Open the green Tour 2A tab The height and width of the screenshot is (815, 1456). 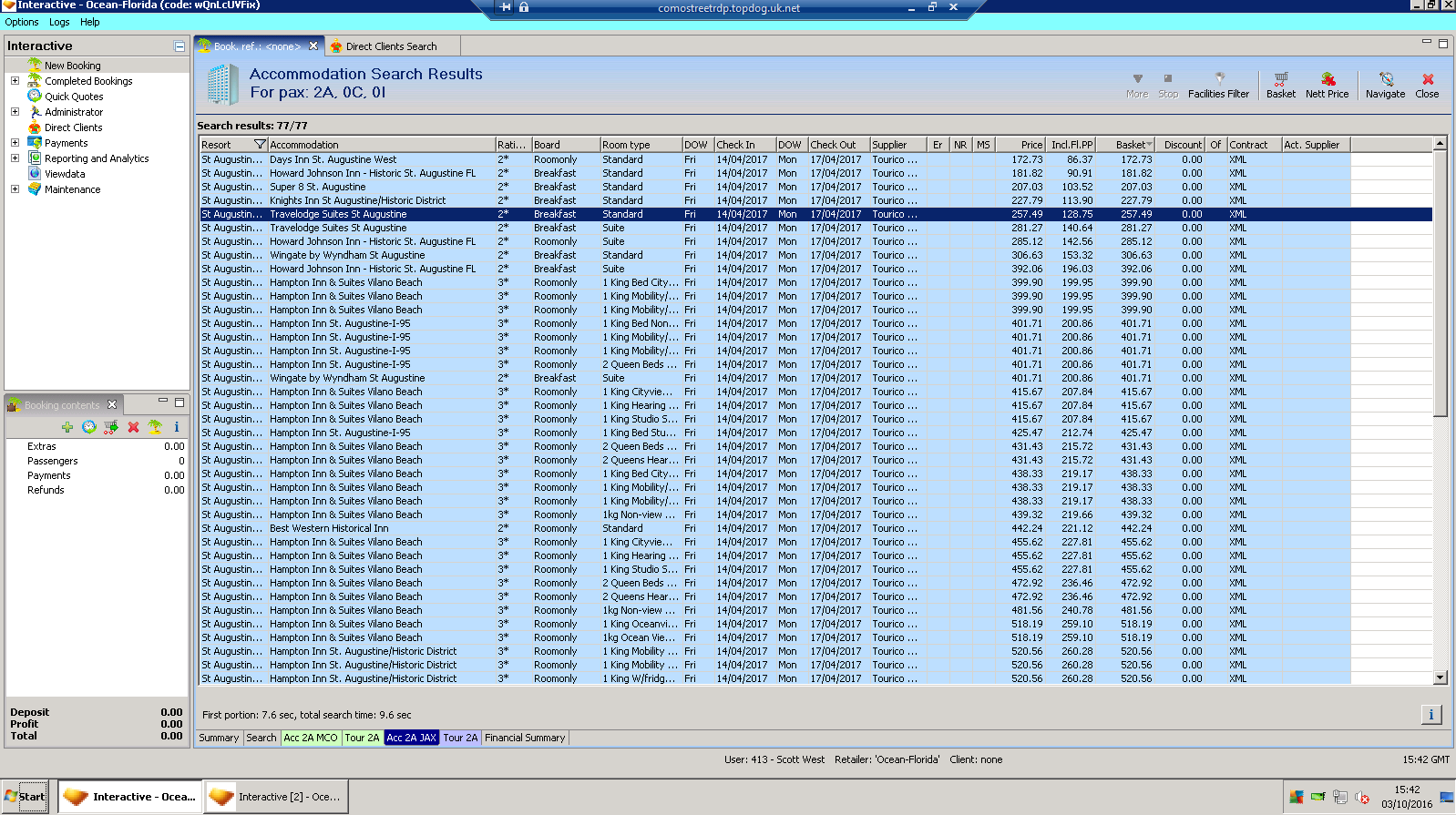[x=362, y=738]
